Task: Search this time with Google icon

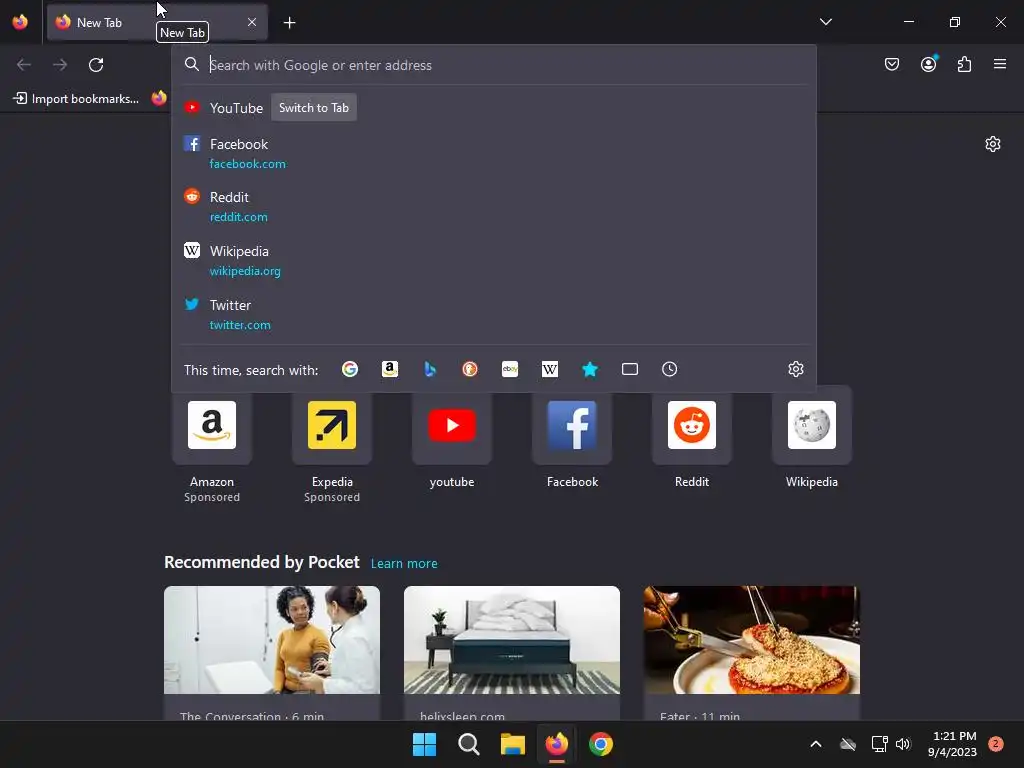Action: [x=350, y=370]
